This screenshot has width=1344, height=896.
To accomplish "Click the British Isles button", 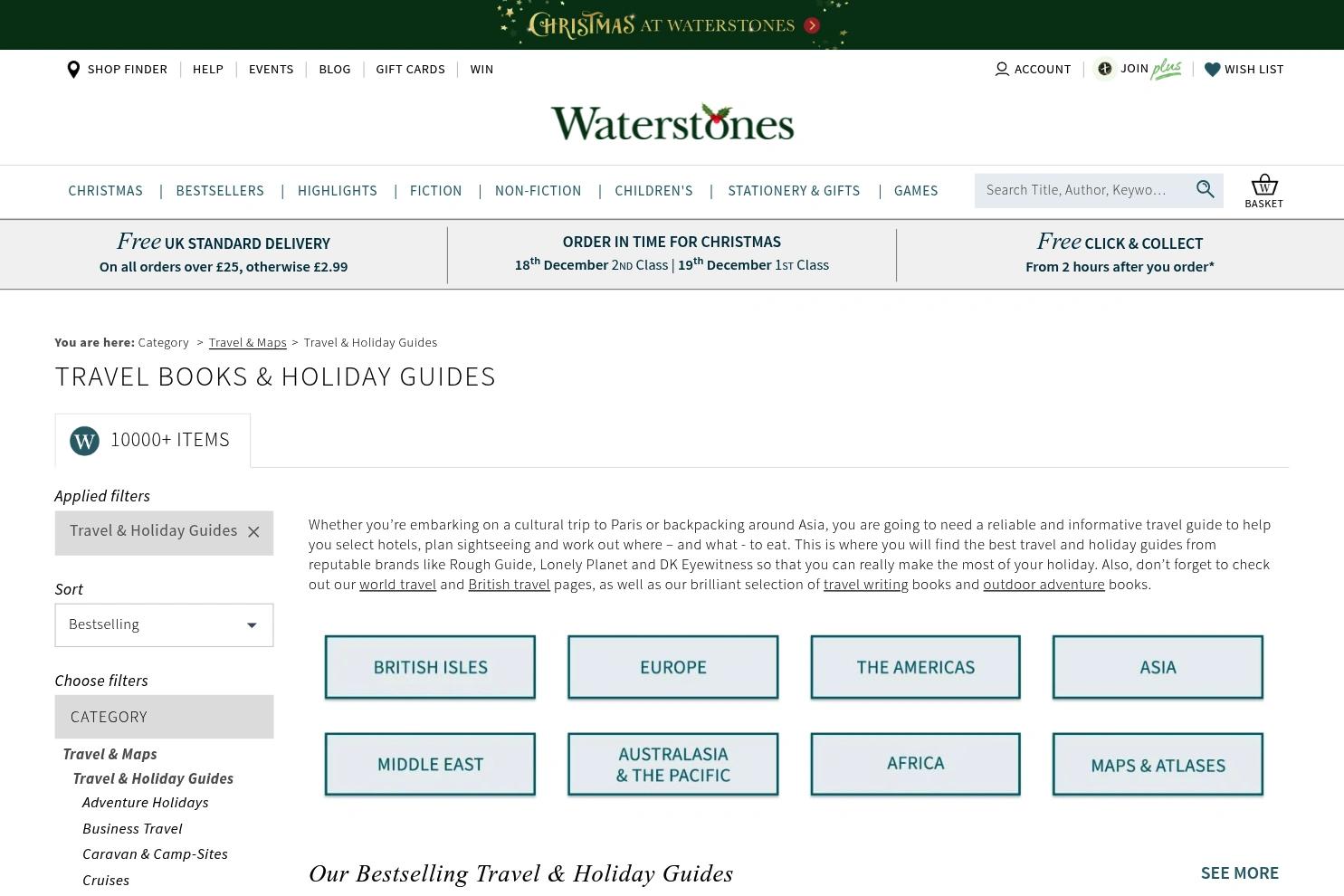I will coord(430,667).
